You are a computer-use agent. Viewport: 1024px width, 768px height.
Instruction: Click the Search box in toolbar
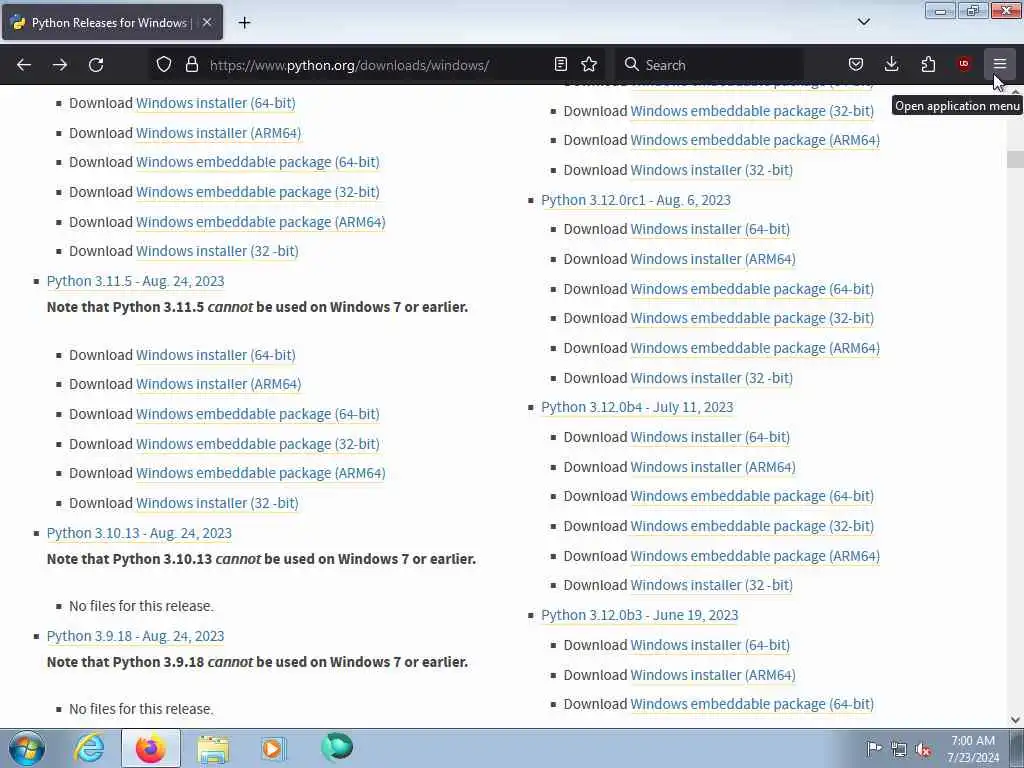tap(709, 65)
